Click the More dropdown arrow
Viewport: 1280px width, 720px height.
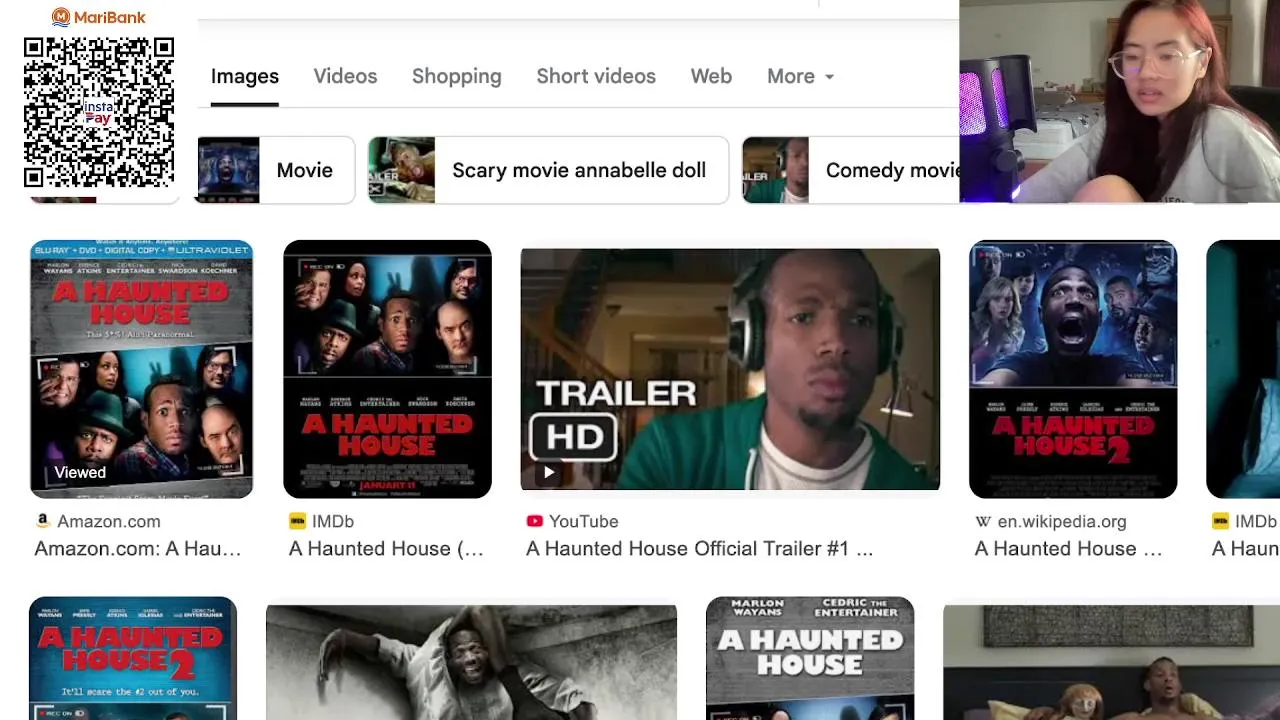pos(829,77)
